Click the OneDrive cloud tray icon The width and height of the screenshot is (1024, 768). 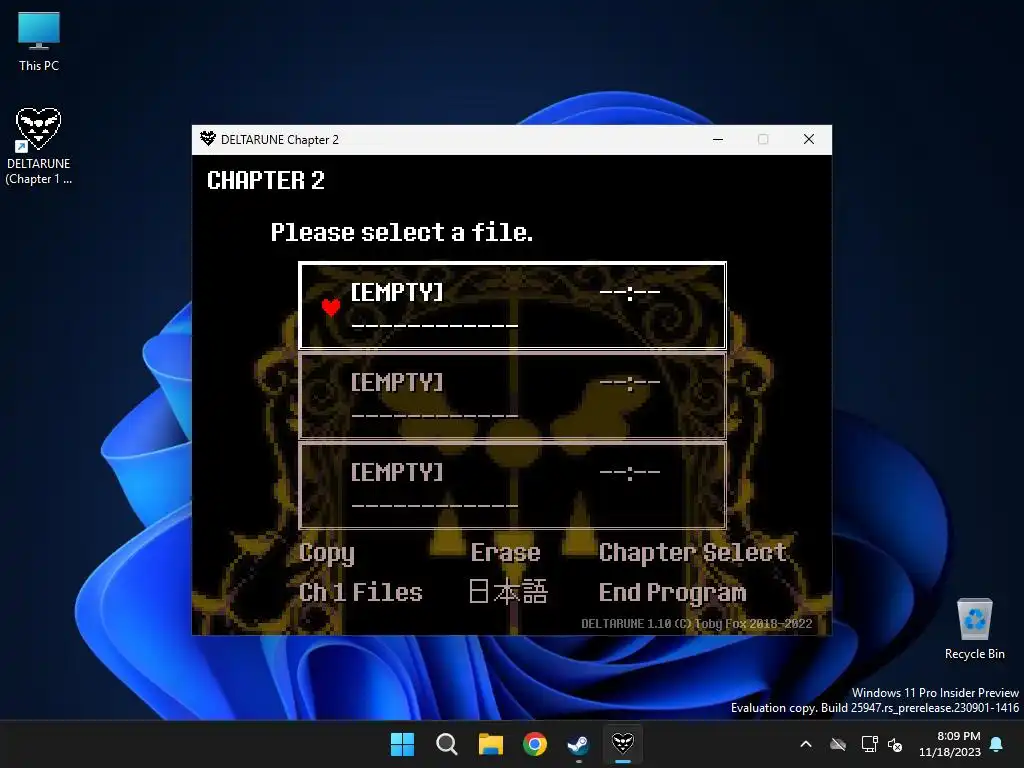point(838,744)
